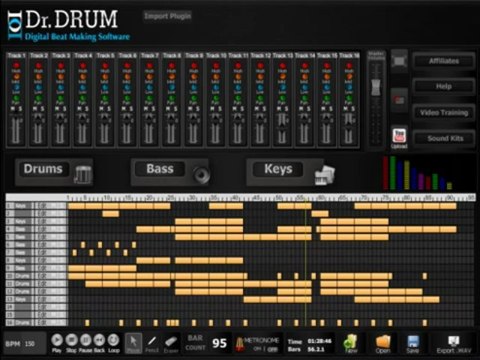Mute Track 16 with its M button
480x360 pixels.
point(346,109)
